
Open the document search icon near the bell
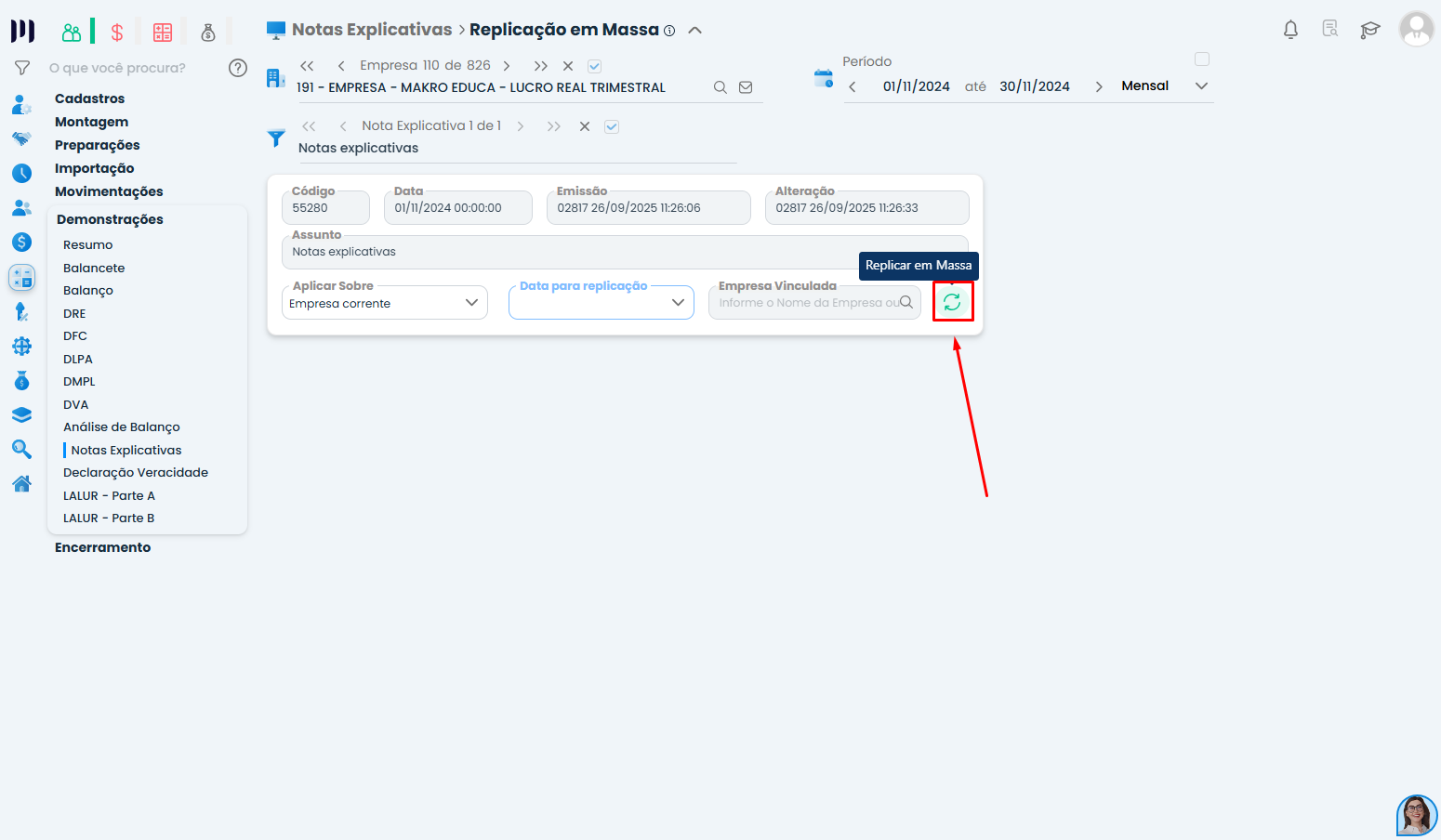point(1330,29)
